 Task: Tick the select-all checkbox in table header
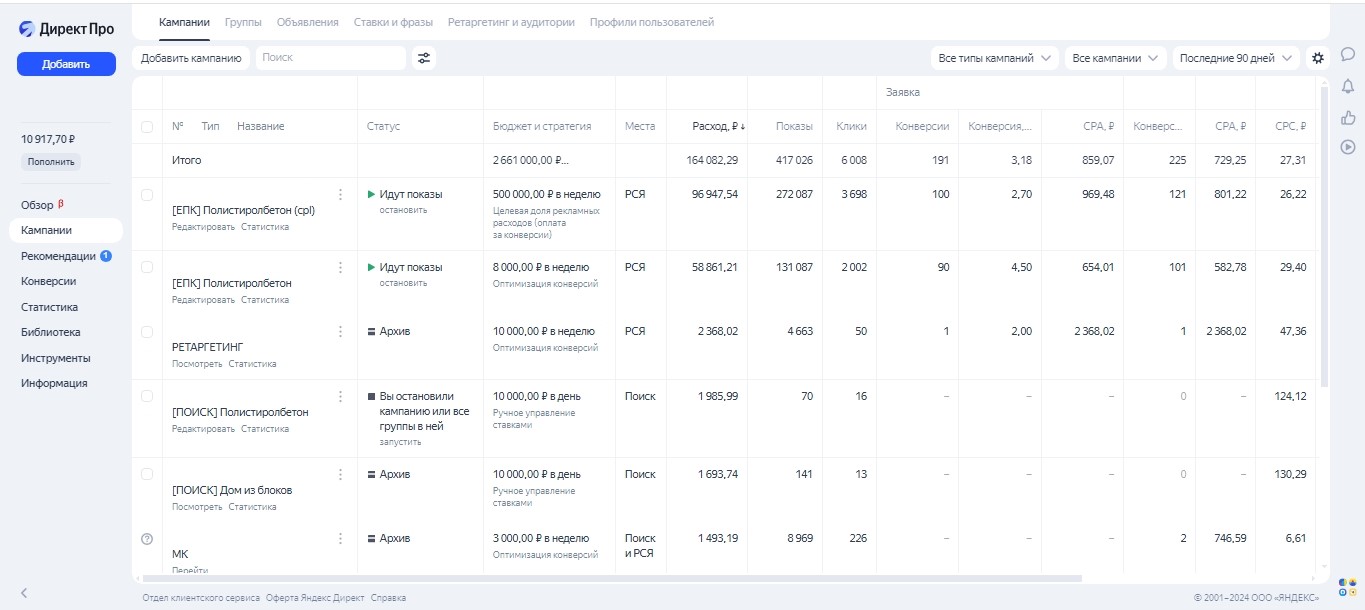coord(147,127)
